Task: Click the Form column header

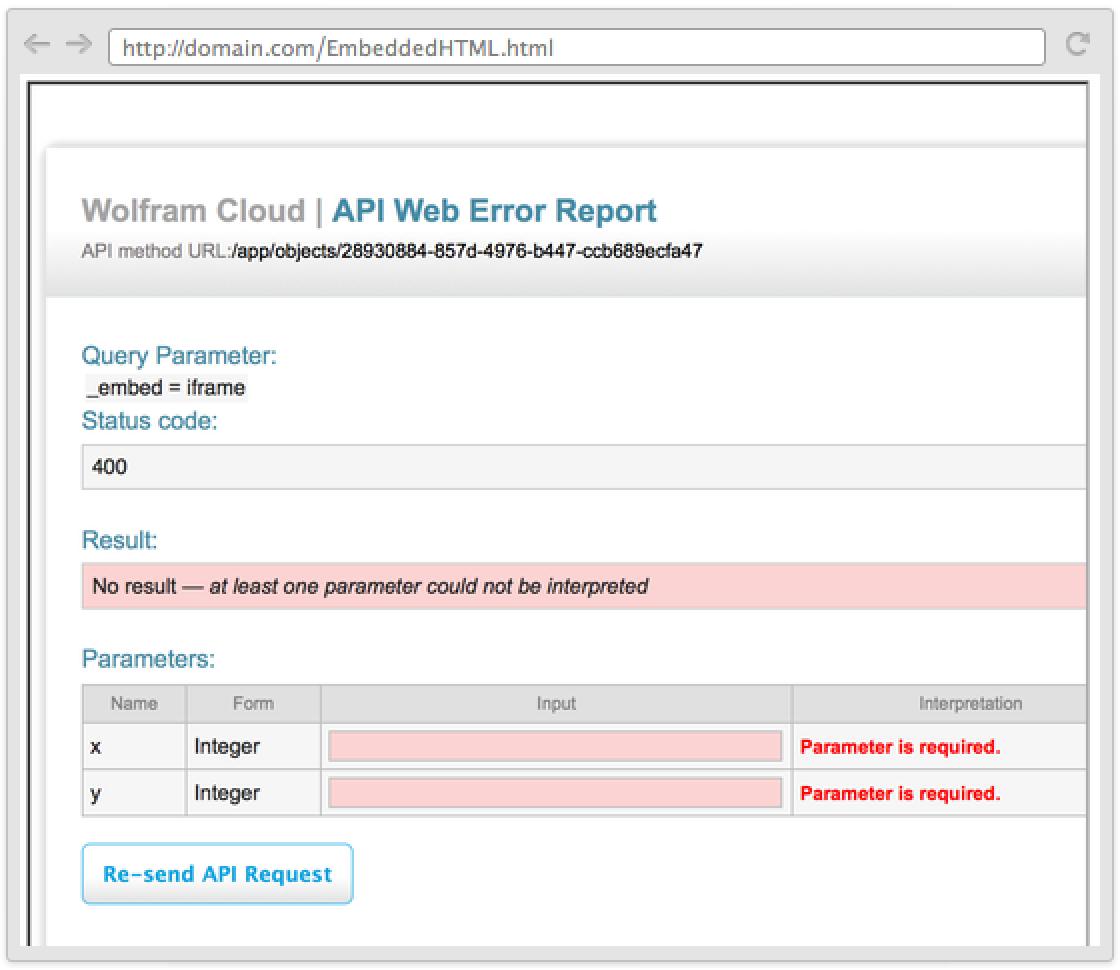Action: pos(253,704)
